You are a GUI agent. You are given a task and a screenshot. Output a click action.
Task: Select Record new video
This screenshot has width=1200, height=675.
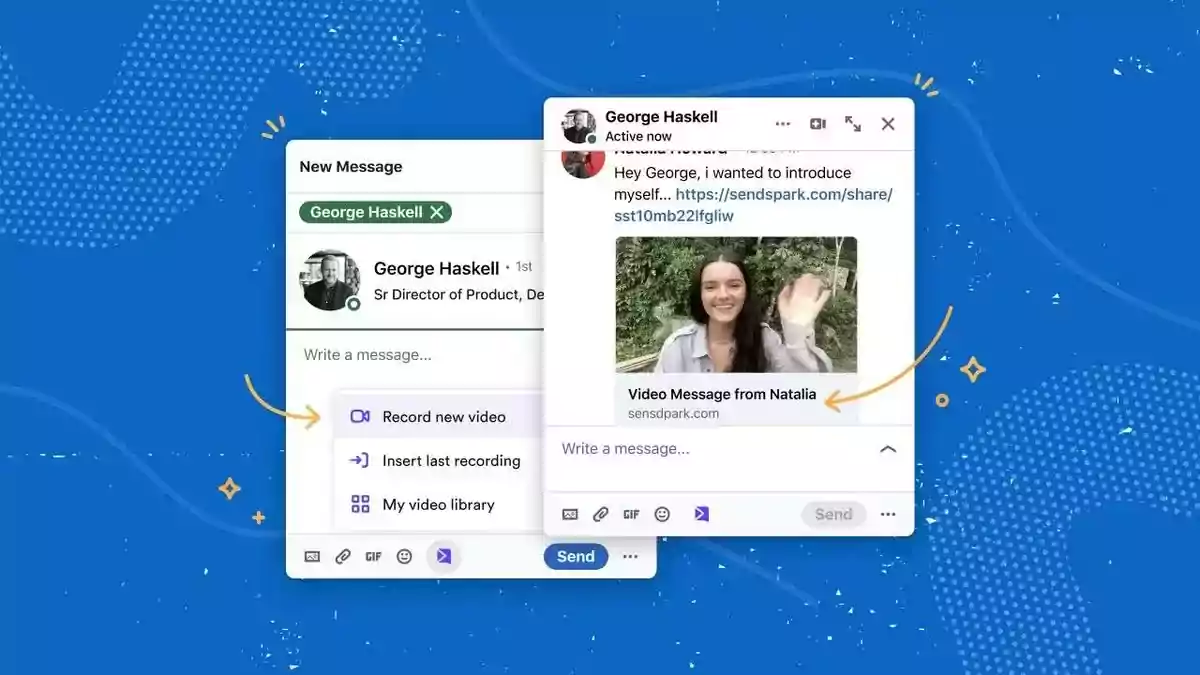[443, 417]
